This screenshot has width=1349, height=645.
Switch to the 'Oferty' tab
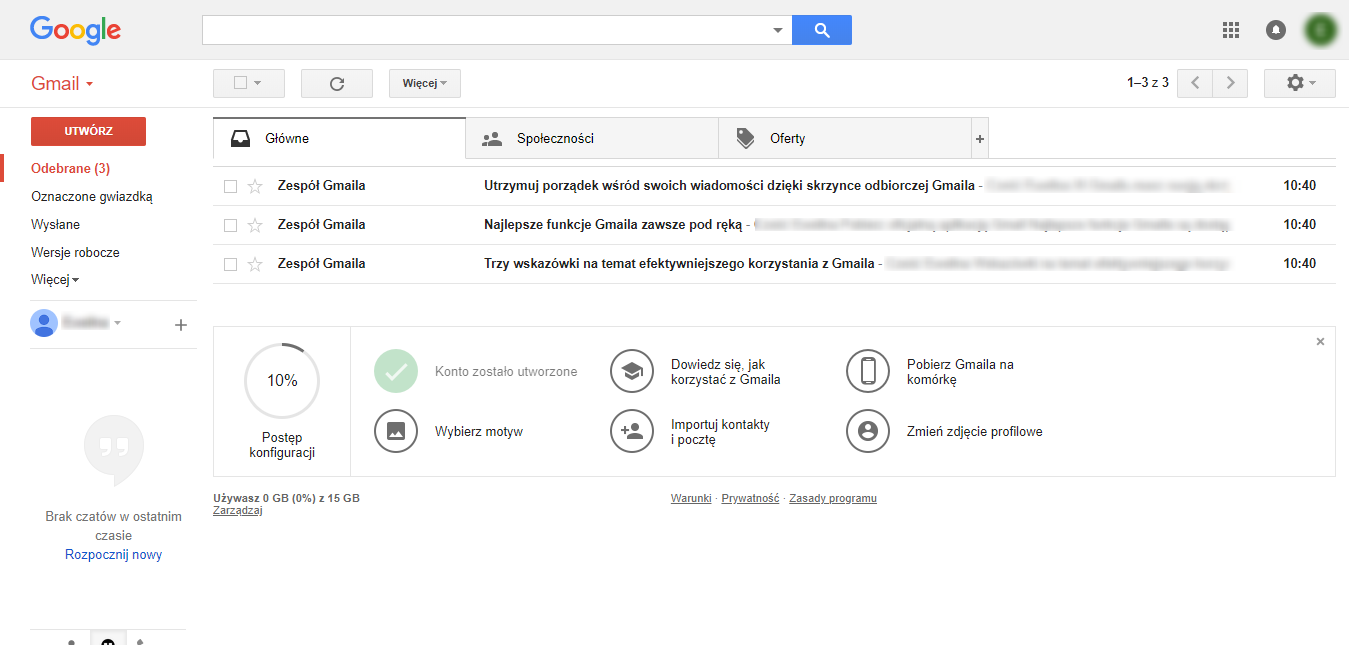point(845,139)
